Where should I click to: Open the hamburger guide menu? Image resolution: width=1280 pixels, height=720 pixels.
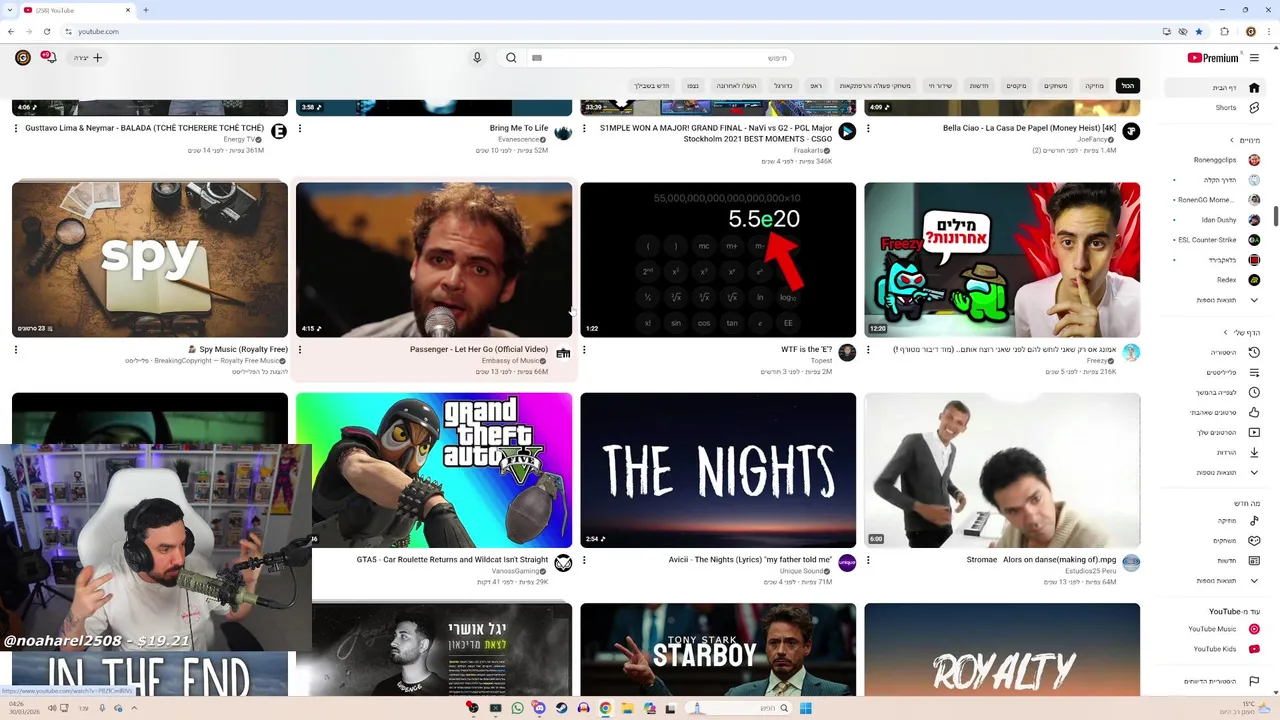[1254, 58]
